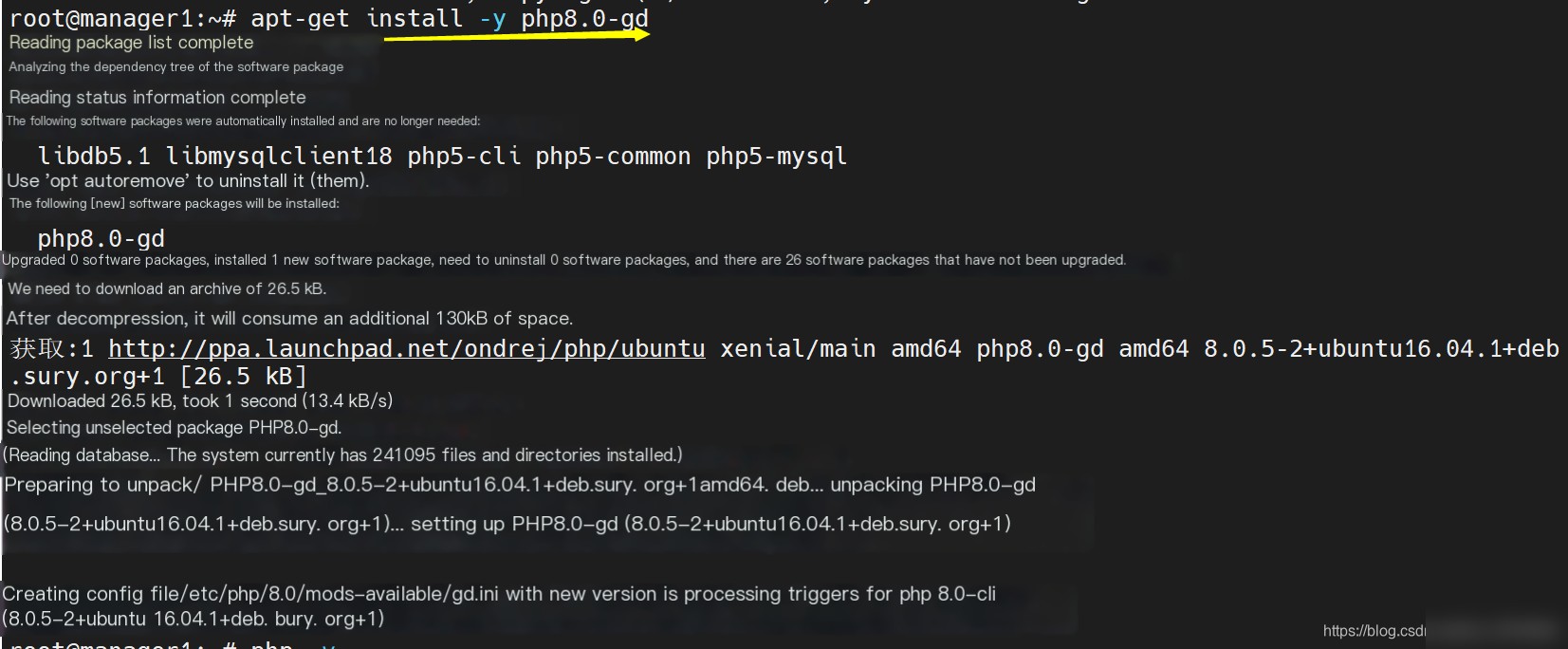Click the 'Reading package list complete' line
1568x649 pixels.
132,43
